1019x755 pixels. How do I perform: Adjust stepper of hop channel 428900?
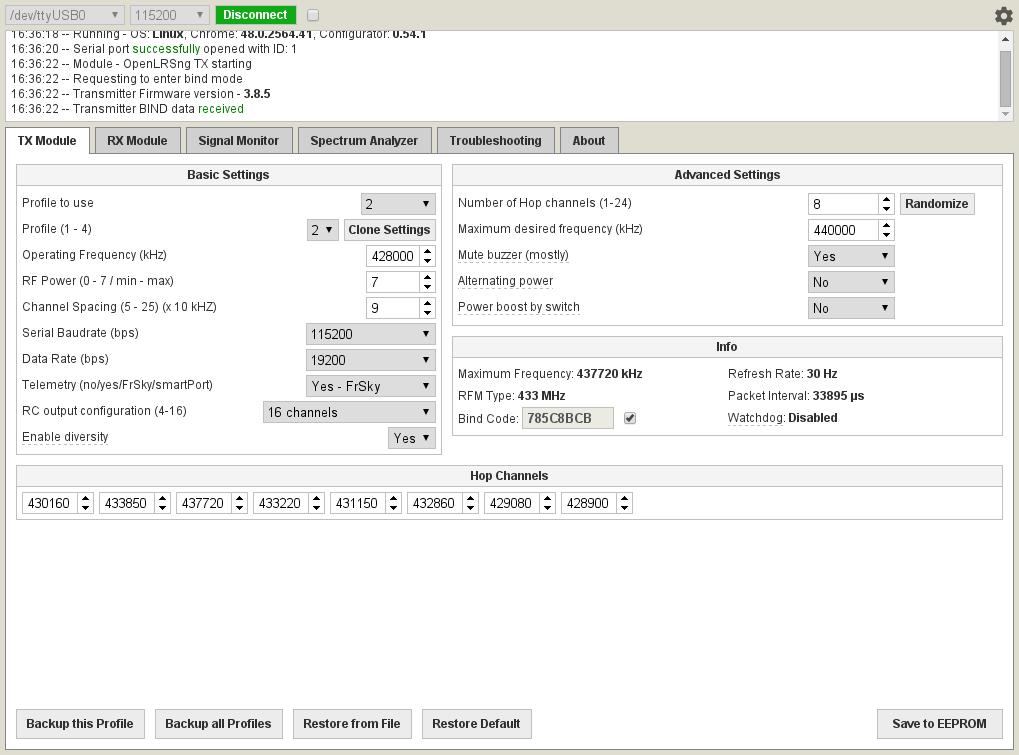pyautogui.click(x=625, y=503)
